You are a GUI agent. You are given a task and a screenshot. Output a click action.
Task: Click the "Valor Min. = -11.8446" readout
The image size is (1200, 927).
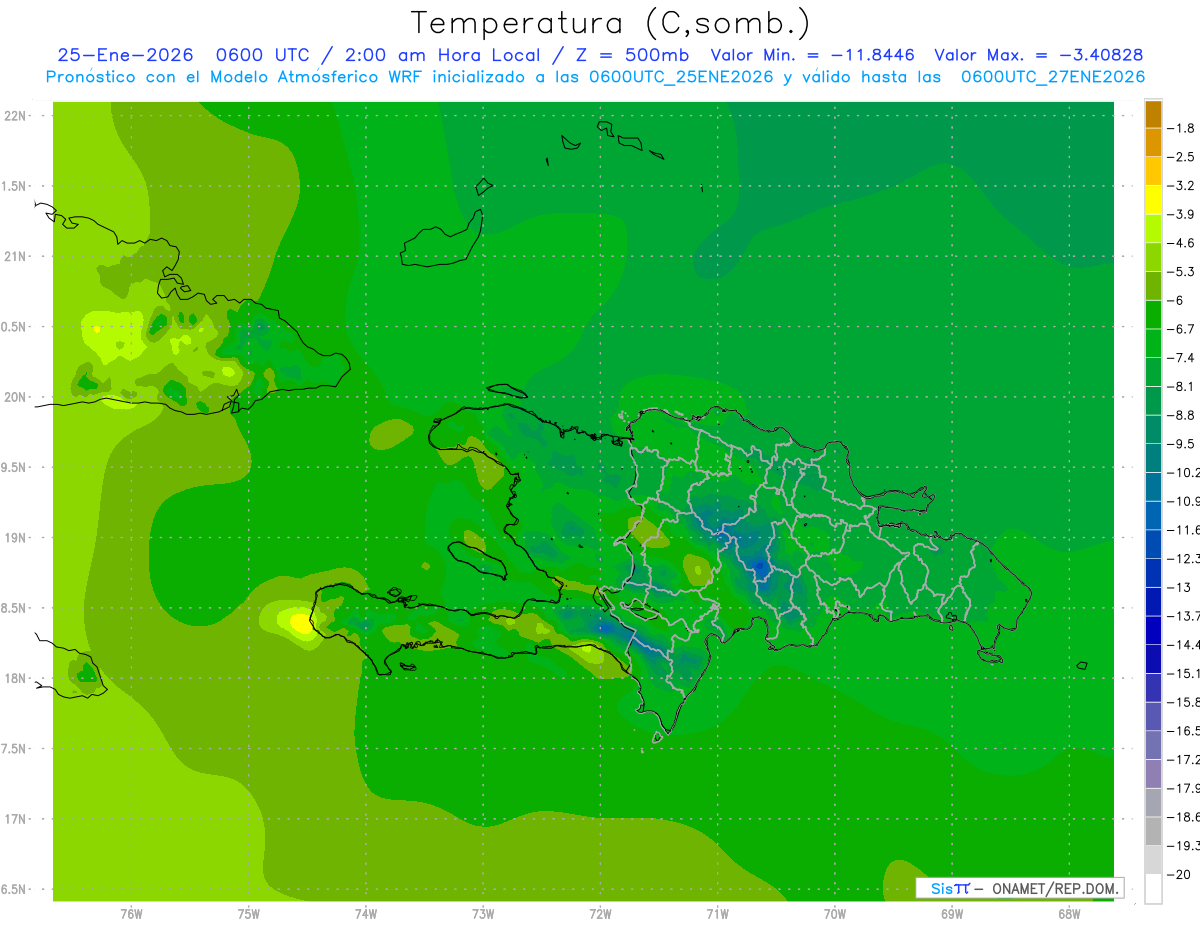point(812,55)
